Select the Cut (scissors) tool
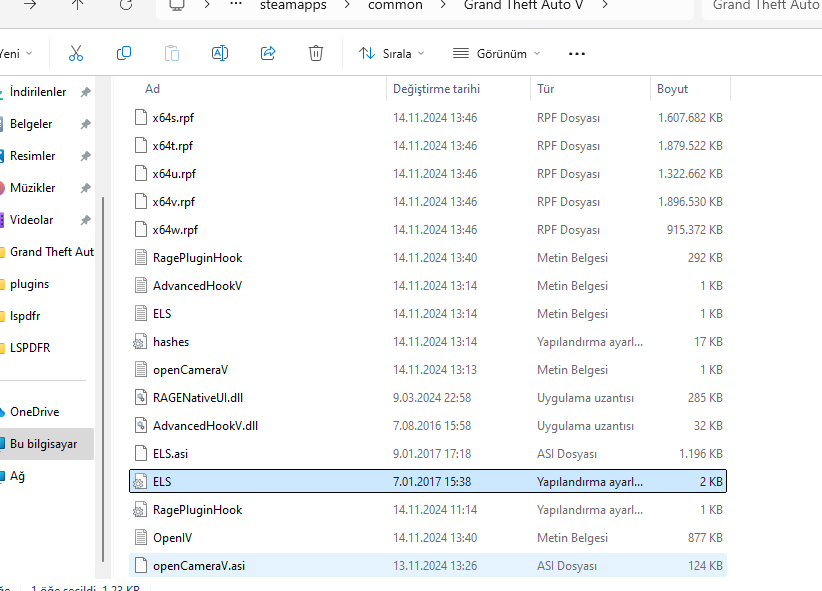This screenshot has height=591, width=822. tap(76, 53)
